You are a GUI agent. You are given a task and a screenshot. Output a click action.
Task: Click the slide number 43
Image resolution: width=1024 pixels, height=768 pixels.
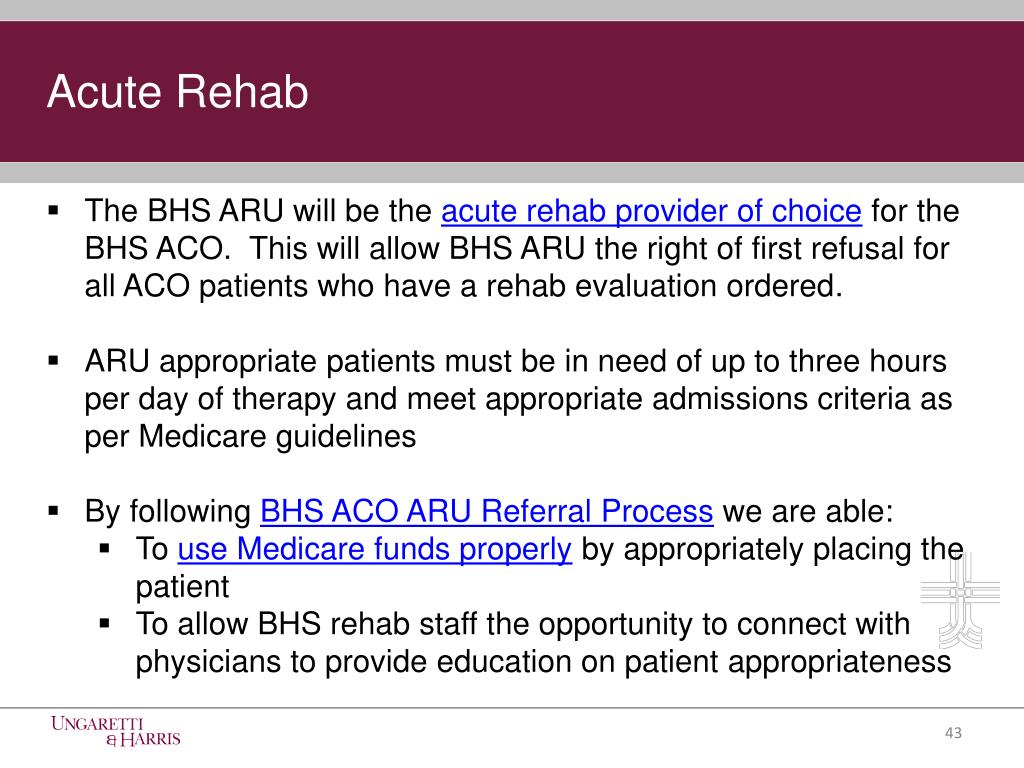click(x=952, y=734)
